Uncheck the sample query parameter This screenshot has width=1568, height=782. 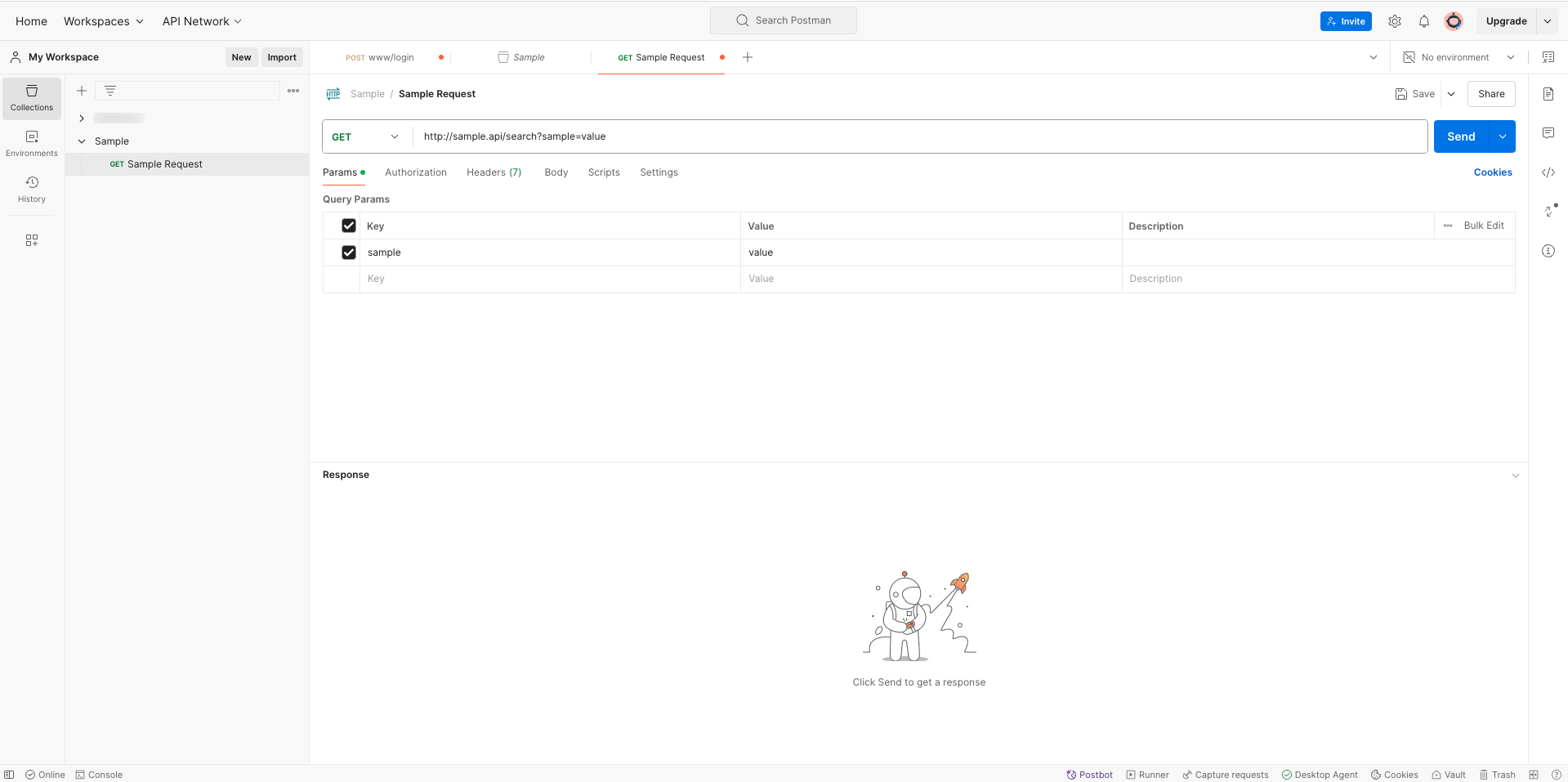tap(348, 252)
